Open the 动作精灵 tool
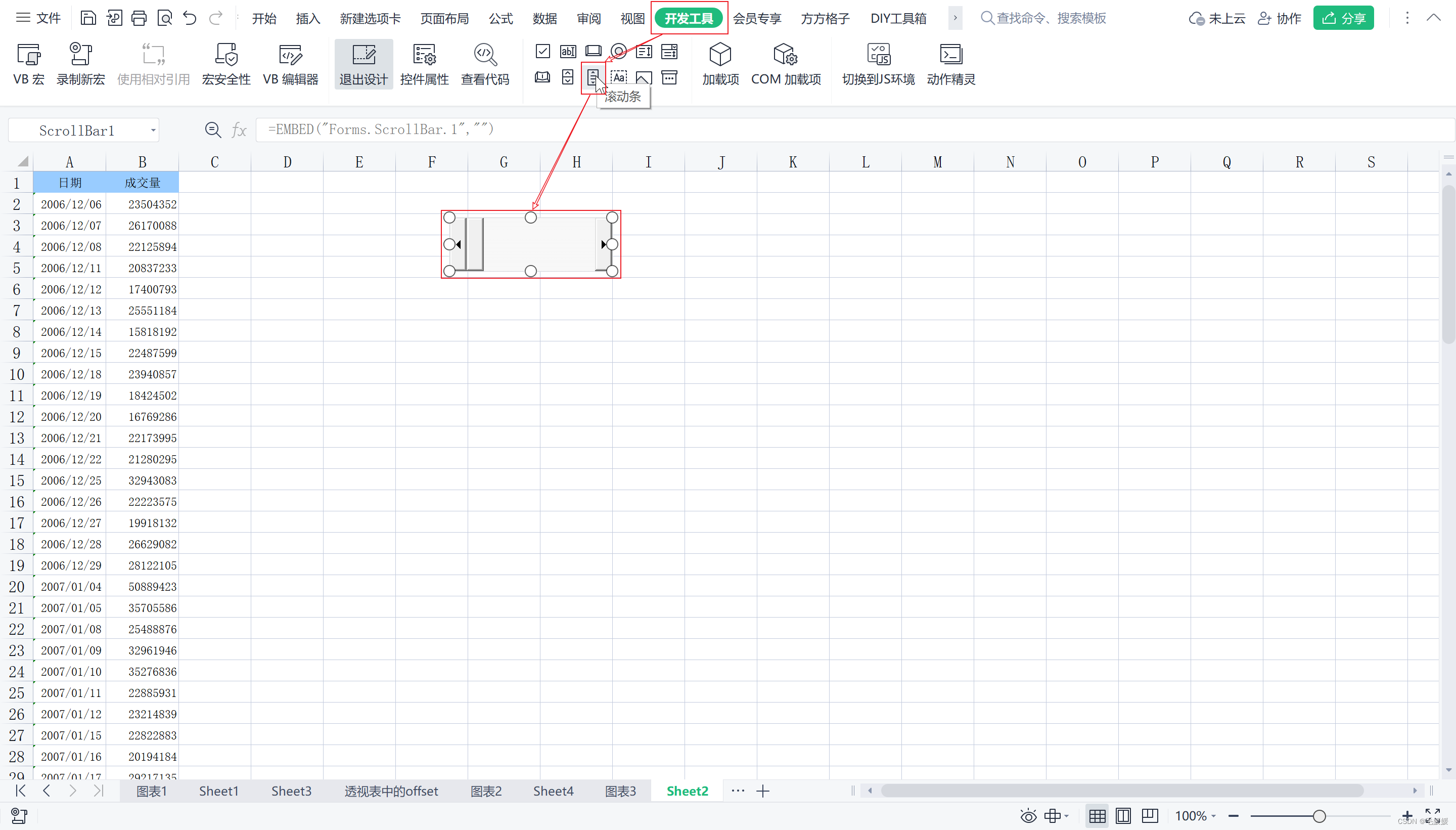The height and width of the screenshot is (830, 1456). click(x=951, y=64)
